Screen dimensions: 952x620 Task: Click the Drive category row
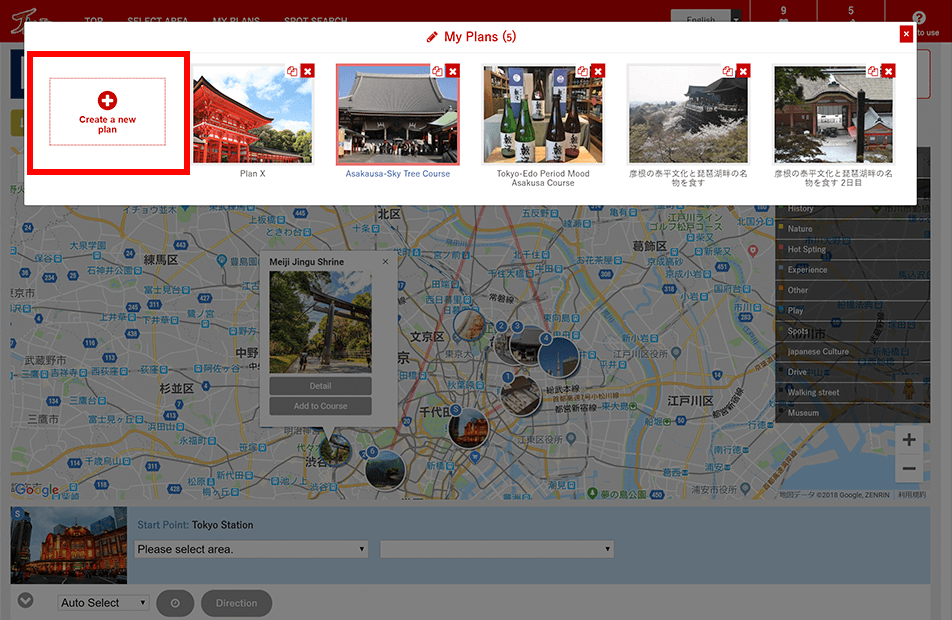coord(852,372)
